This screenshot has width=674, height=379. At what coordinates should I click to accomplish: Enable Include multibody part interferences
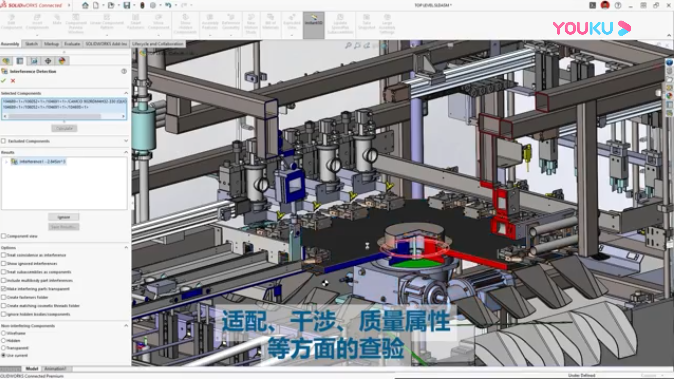[x=3, y=281]
